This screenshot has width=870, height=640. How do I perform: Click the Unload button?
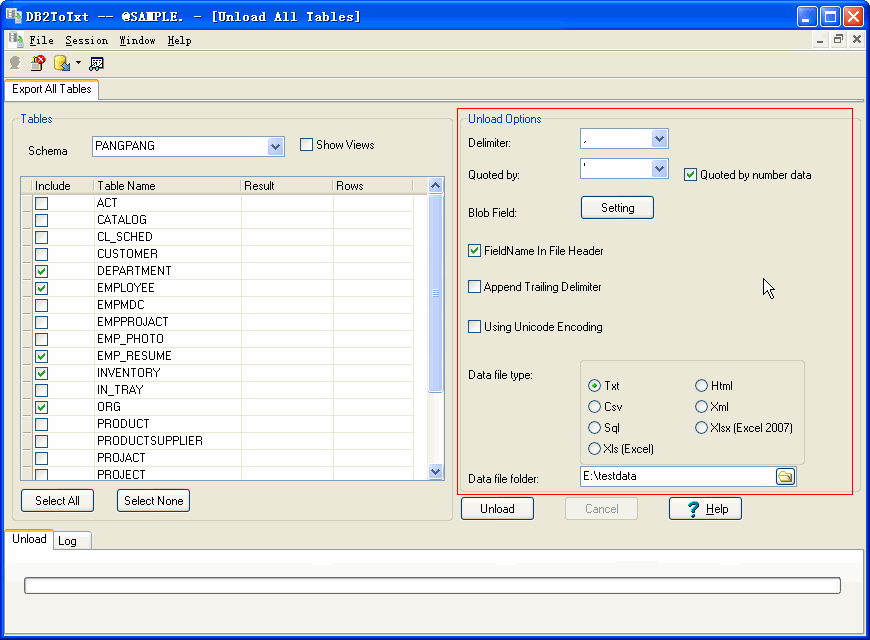point(497,508)
